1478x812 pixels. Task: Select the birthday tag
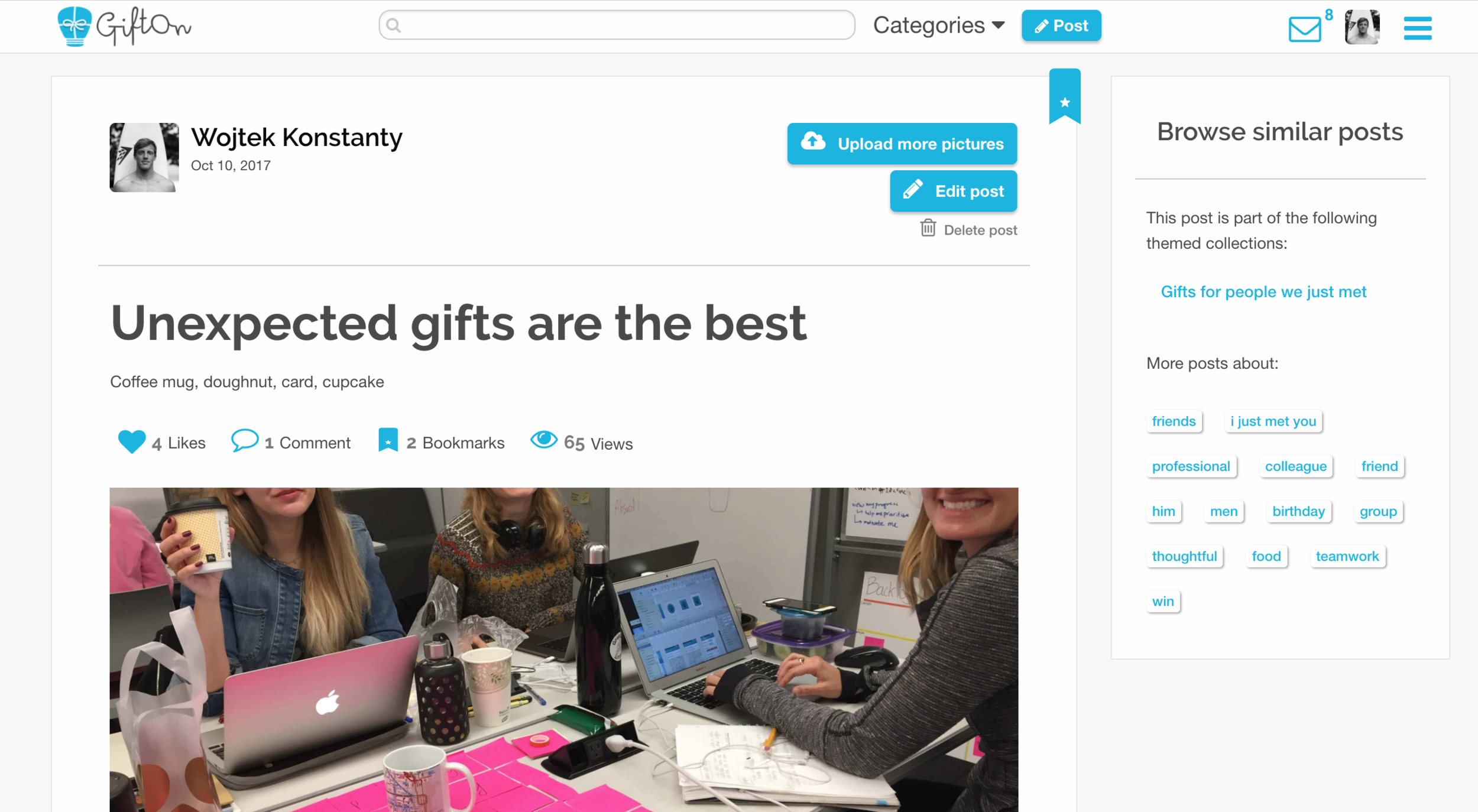(x=1298, y=511)
